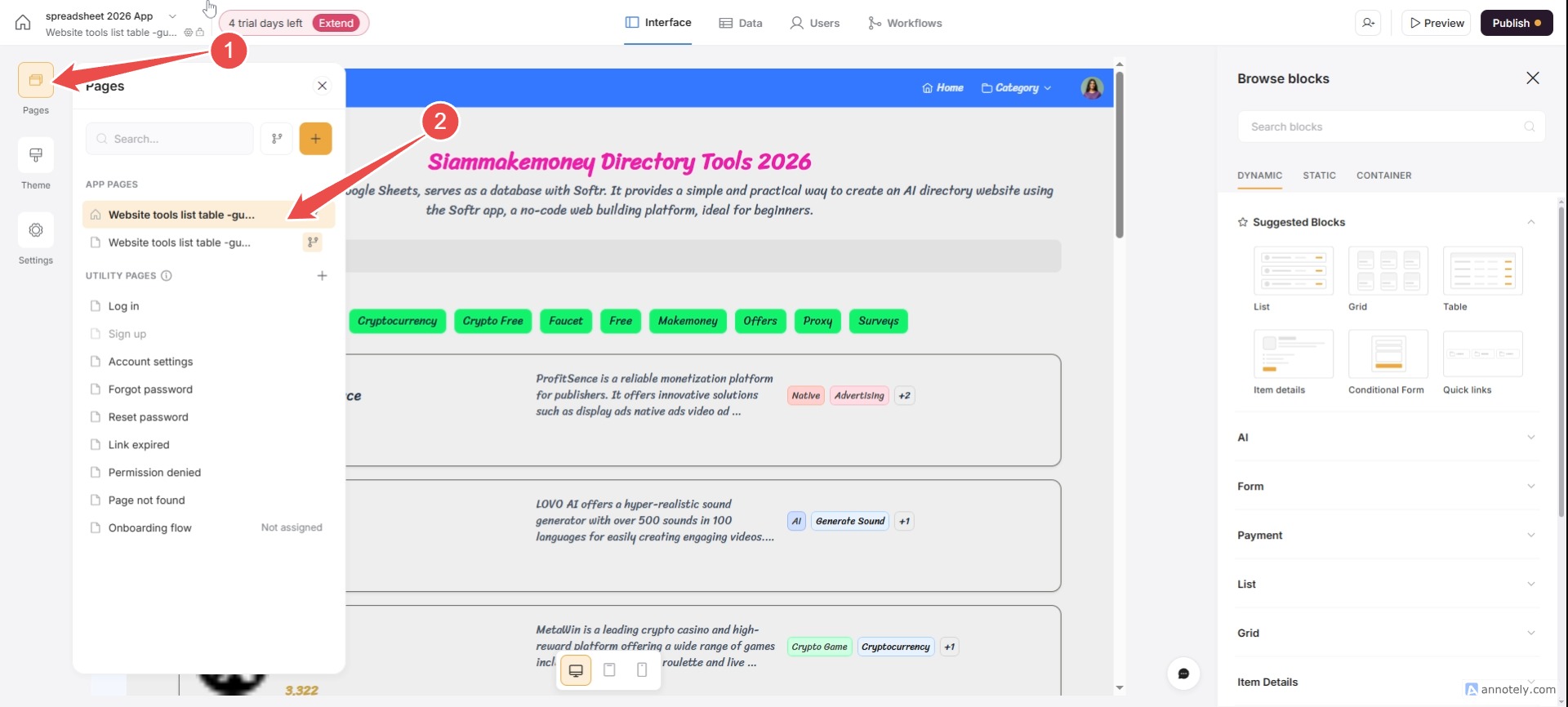
Task: Open the page structure branch icon
Action: tap(277, 139)
